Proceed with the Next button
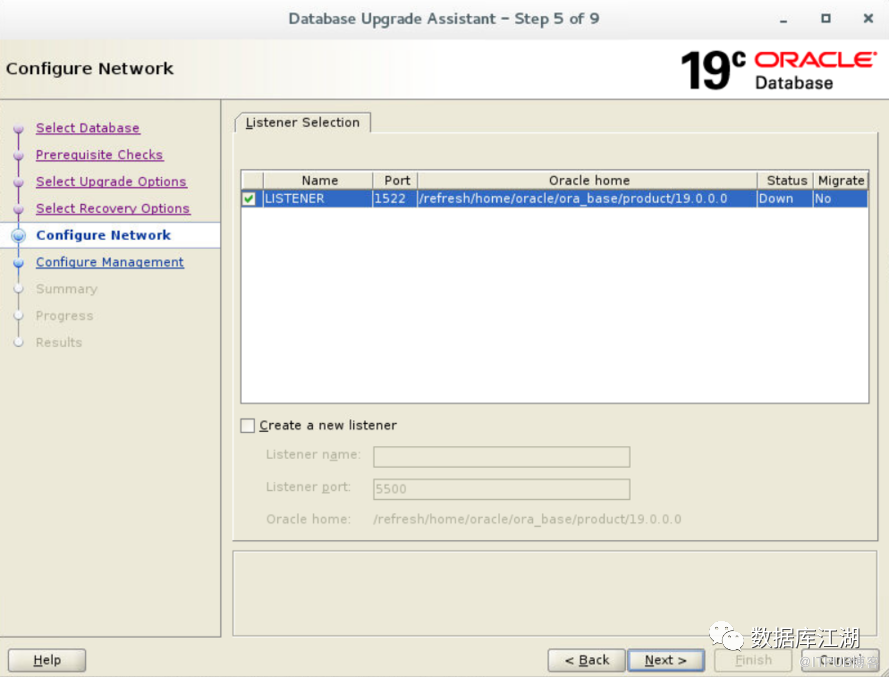889x677 pixels. [x=666, y=660]
